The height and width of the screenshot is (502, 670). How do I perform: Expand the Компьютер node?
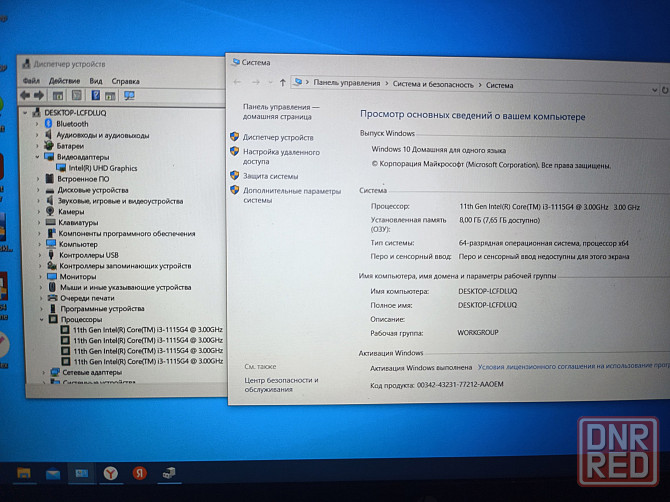(x=40, y=244)
